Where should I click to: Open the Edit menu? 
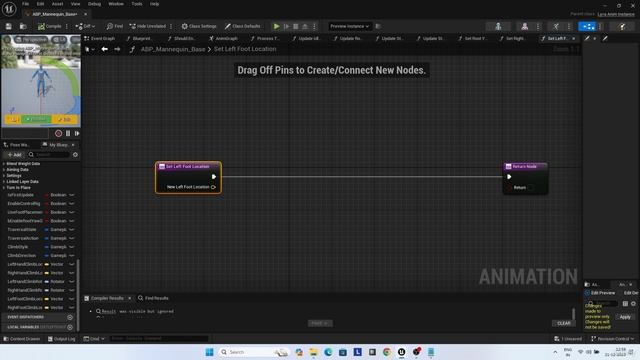pyautogui.click(x=40, y=4)
